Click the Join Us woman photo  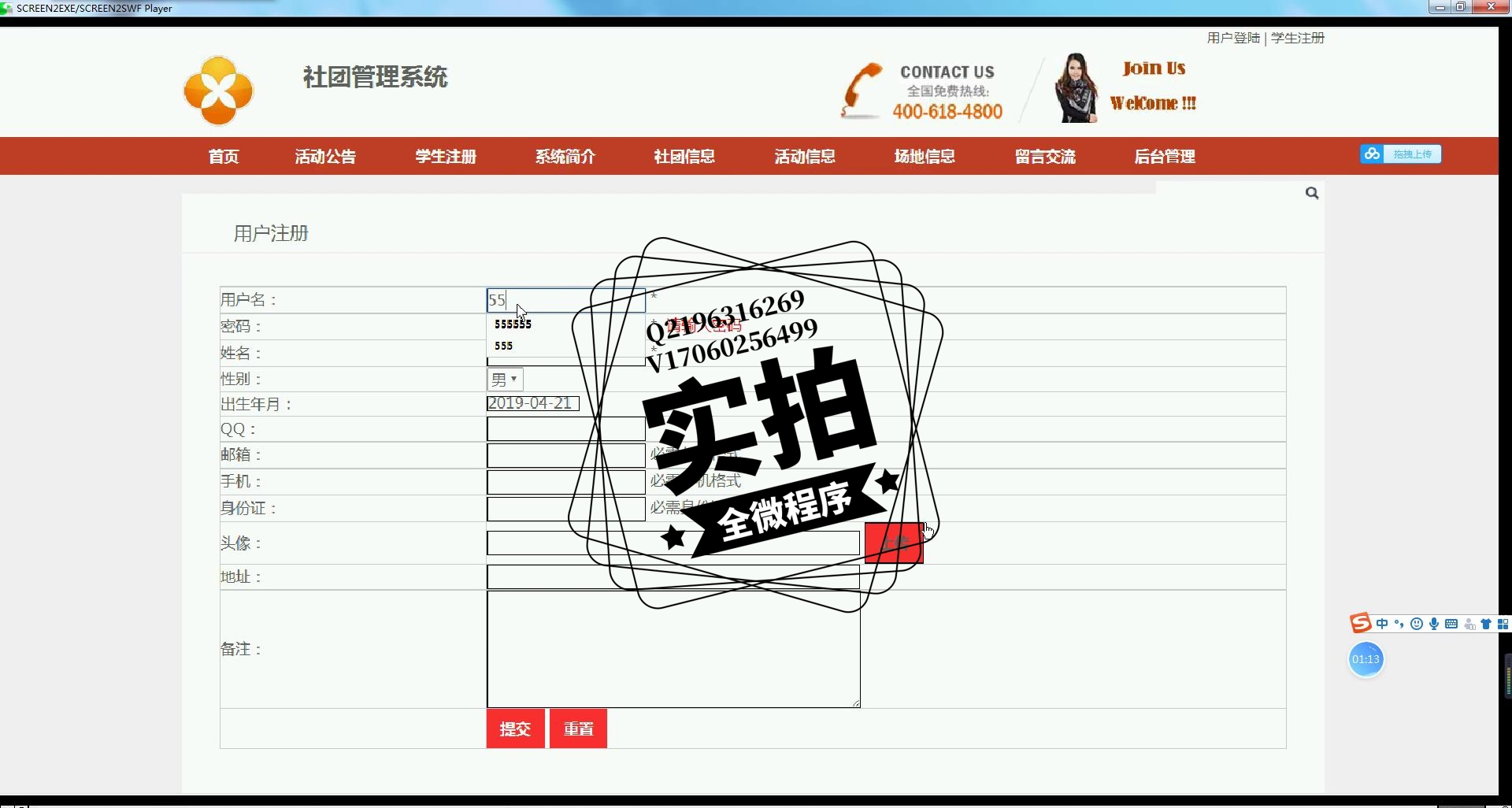(1076, 88)
